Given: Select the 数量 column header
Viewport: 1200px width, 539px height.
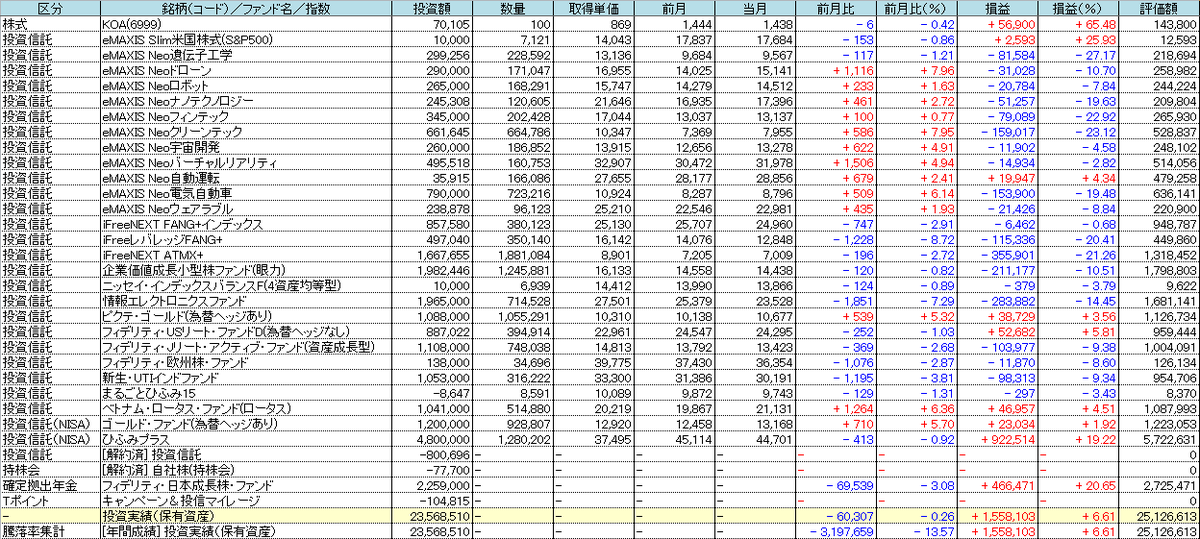Looking at the screenshot, I should pos(513,7).
